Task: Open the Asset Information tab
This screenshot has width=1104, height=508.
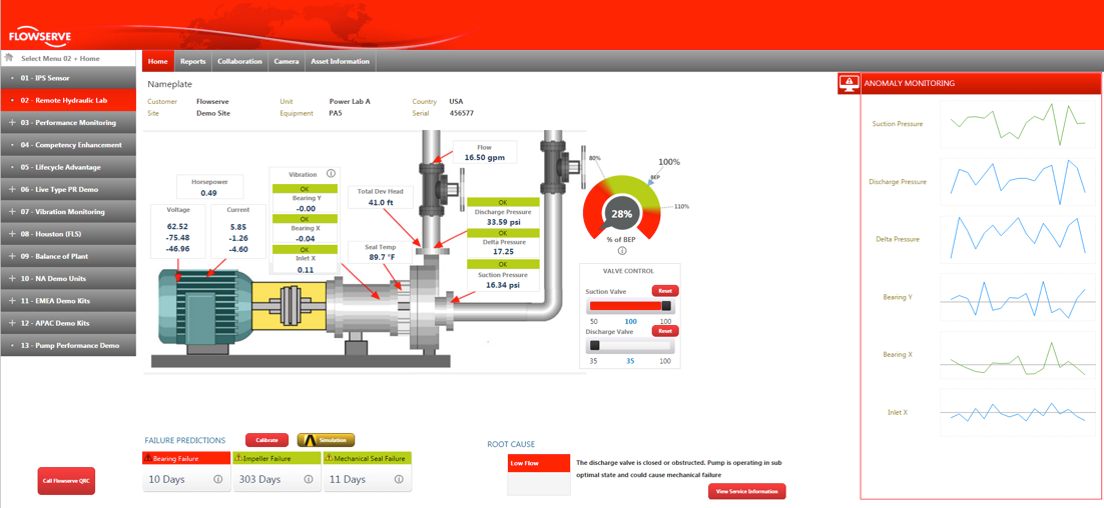Action: [x=340, y=61]
